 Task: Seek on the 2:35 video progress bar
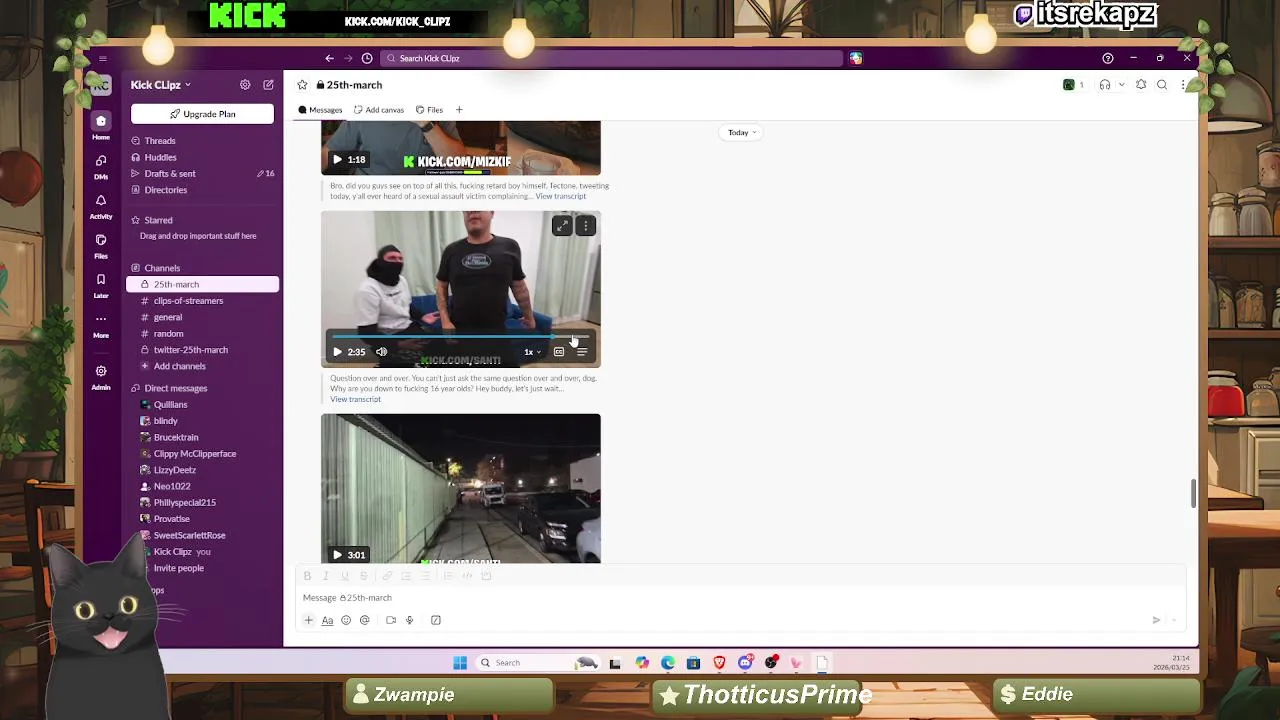point(460,337)
